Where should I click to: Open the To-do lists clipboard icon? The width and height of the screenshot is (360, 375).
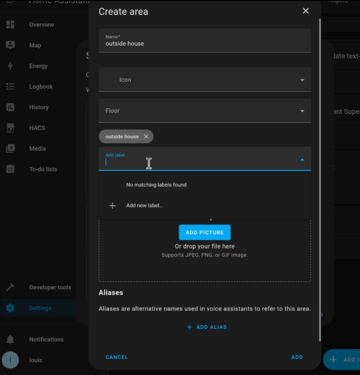click(10, 169)
